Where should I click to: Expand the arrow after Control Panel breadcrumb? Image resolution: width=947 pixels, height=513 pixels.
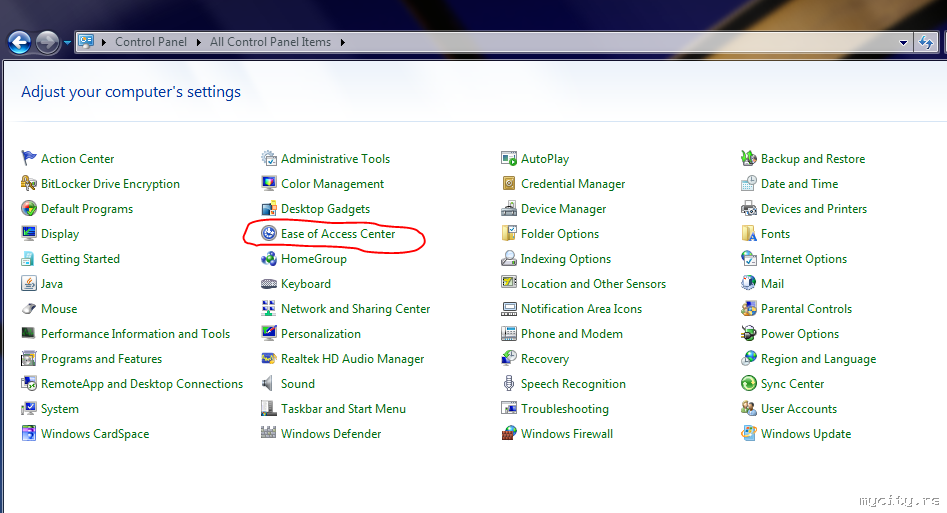199,42
